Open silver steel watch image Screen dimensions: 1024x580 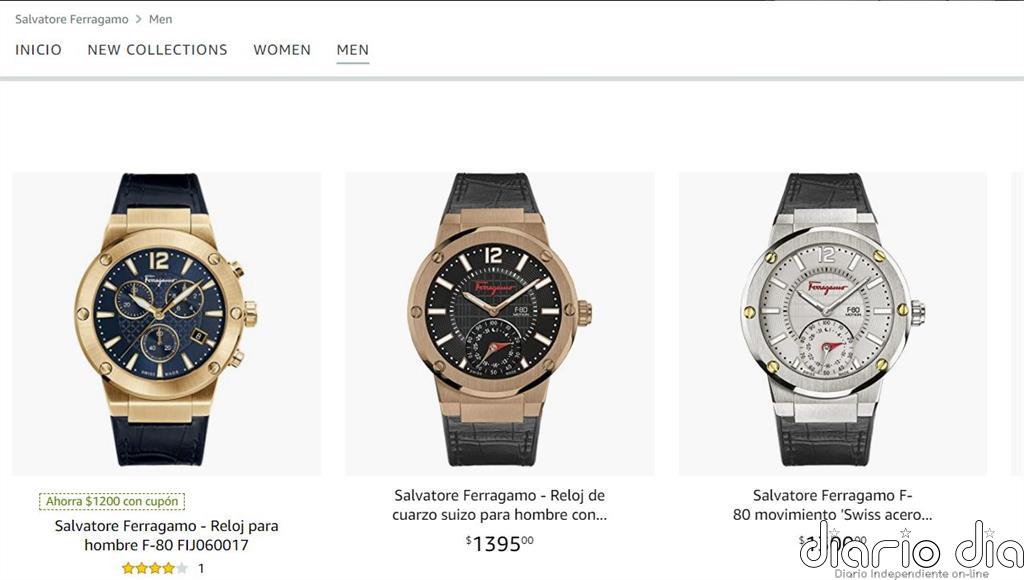click(833, 323)
